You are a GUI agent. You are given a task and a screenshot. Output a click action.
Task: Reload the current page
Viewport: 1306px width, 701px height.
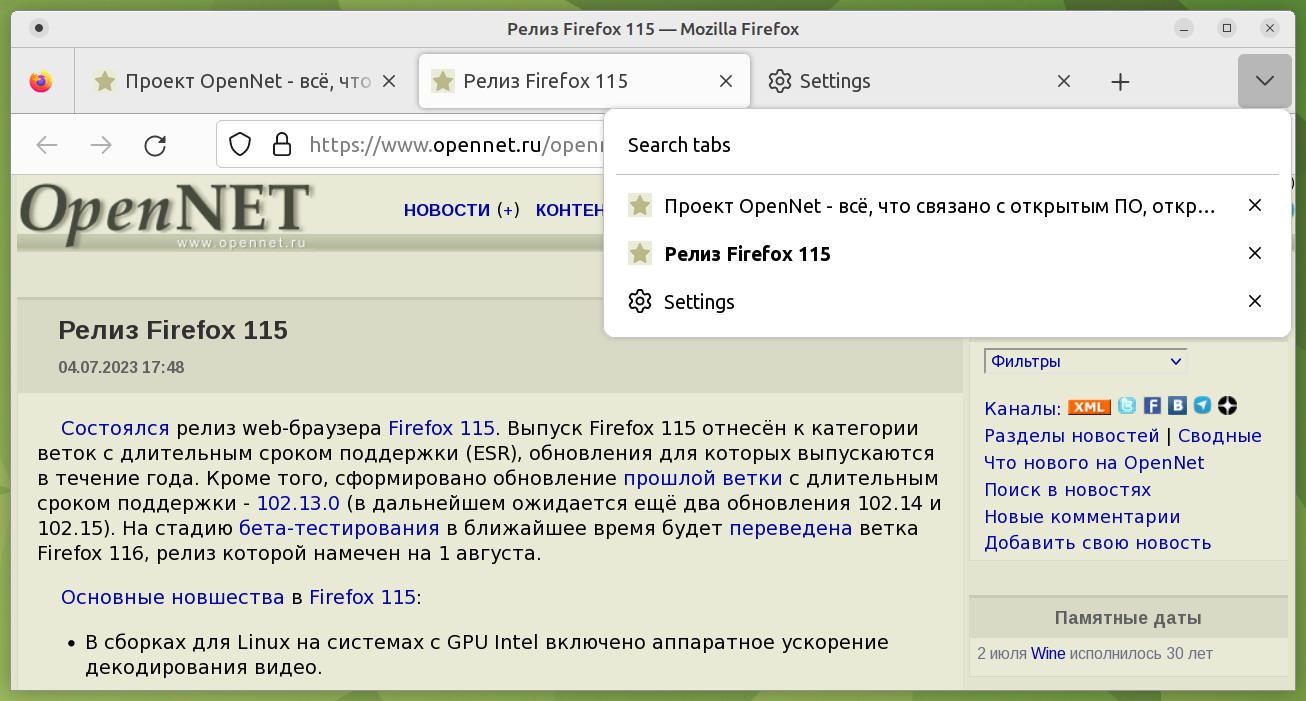[x=155, y=145]
